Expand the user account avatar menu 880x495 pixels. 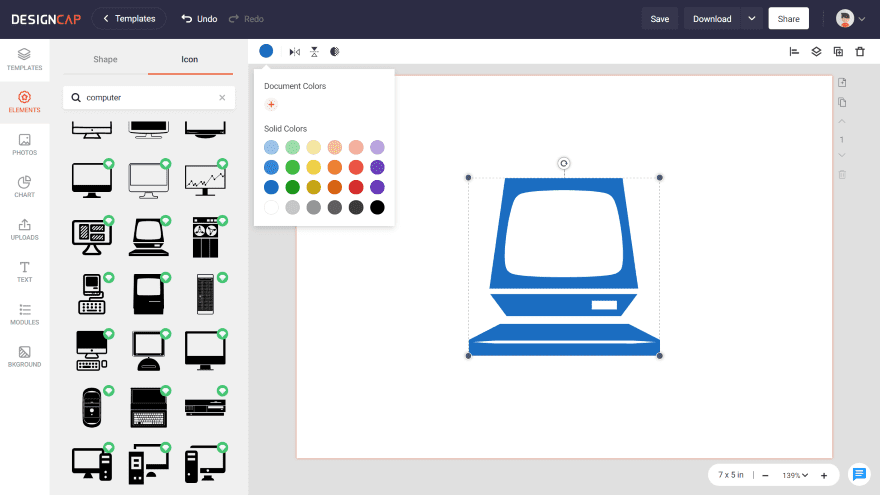pyautogui.click(x=851, y=19)
